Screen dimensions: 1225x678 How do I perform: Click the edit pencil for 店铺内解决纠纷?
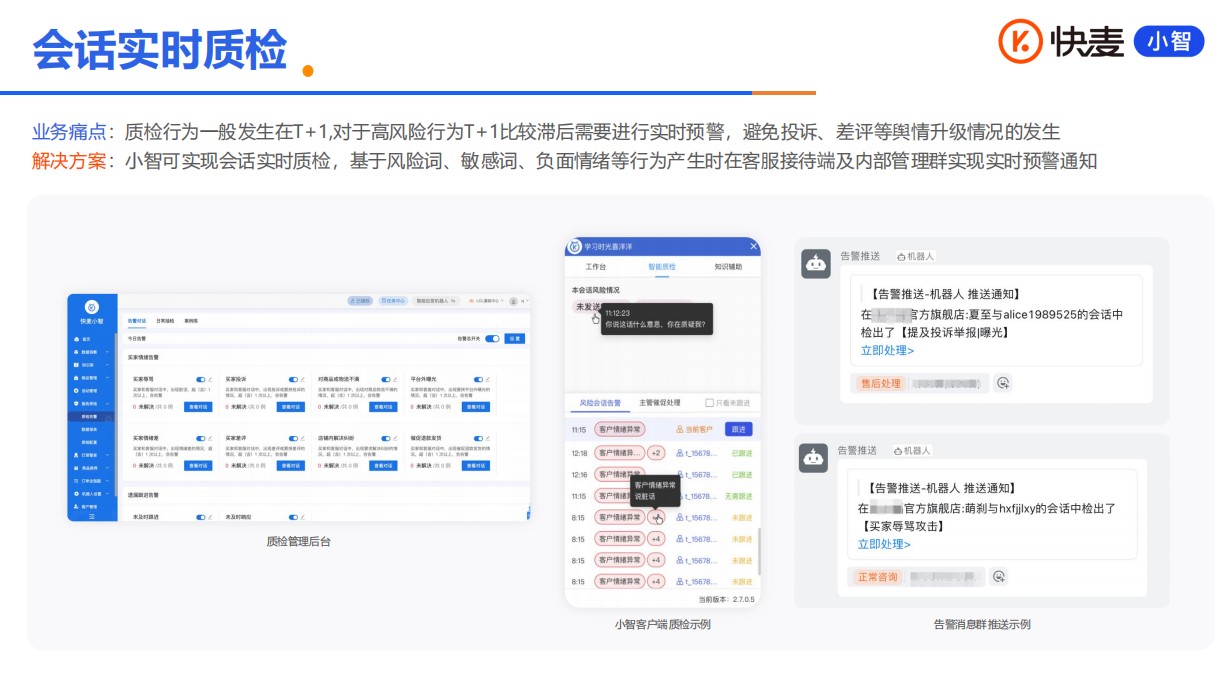[395, 438]
